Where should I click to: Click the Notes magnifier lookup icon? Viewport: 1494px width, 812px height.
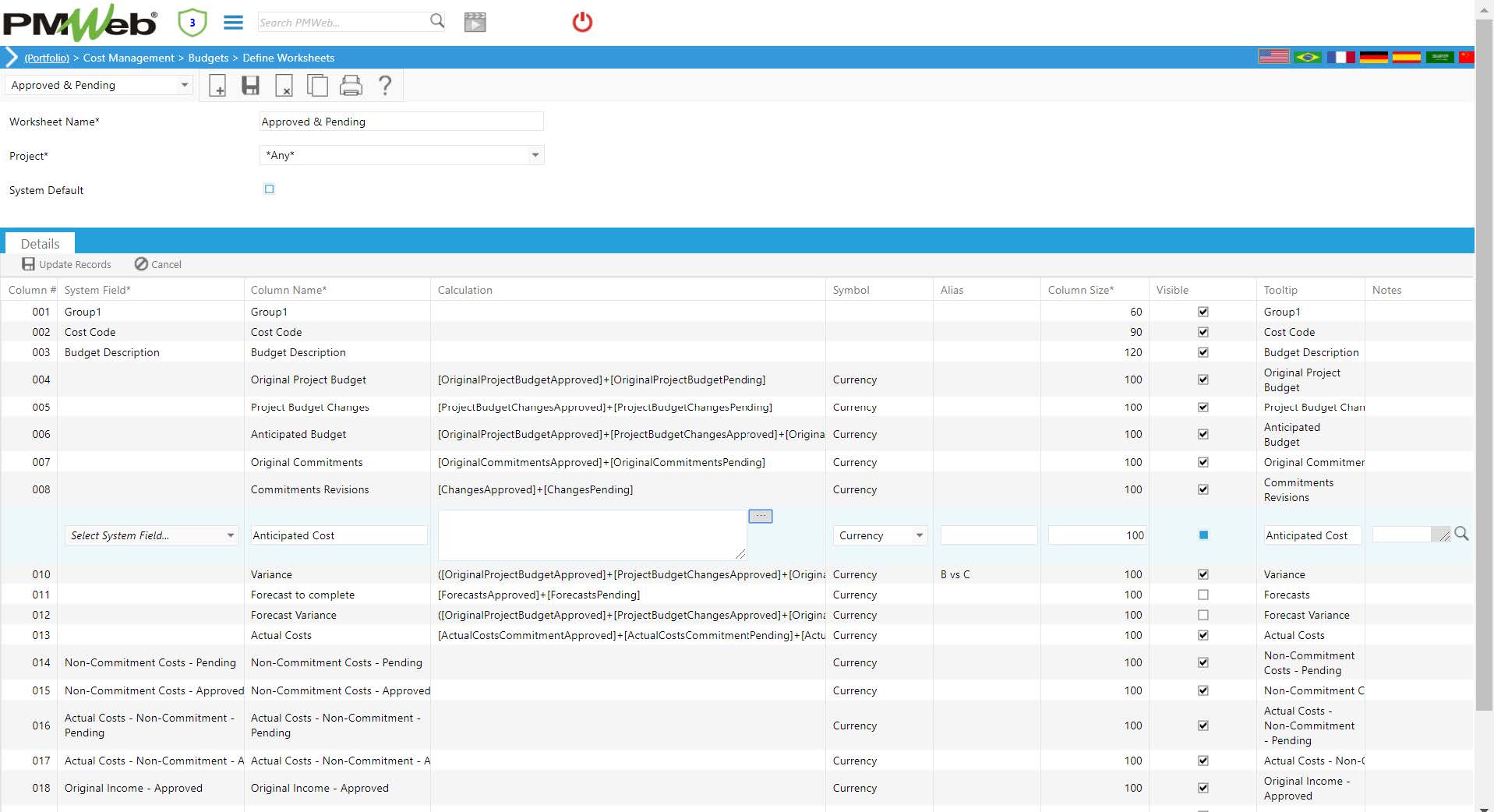coord(1461,534)
